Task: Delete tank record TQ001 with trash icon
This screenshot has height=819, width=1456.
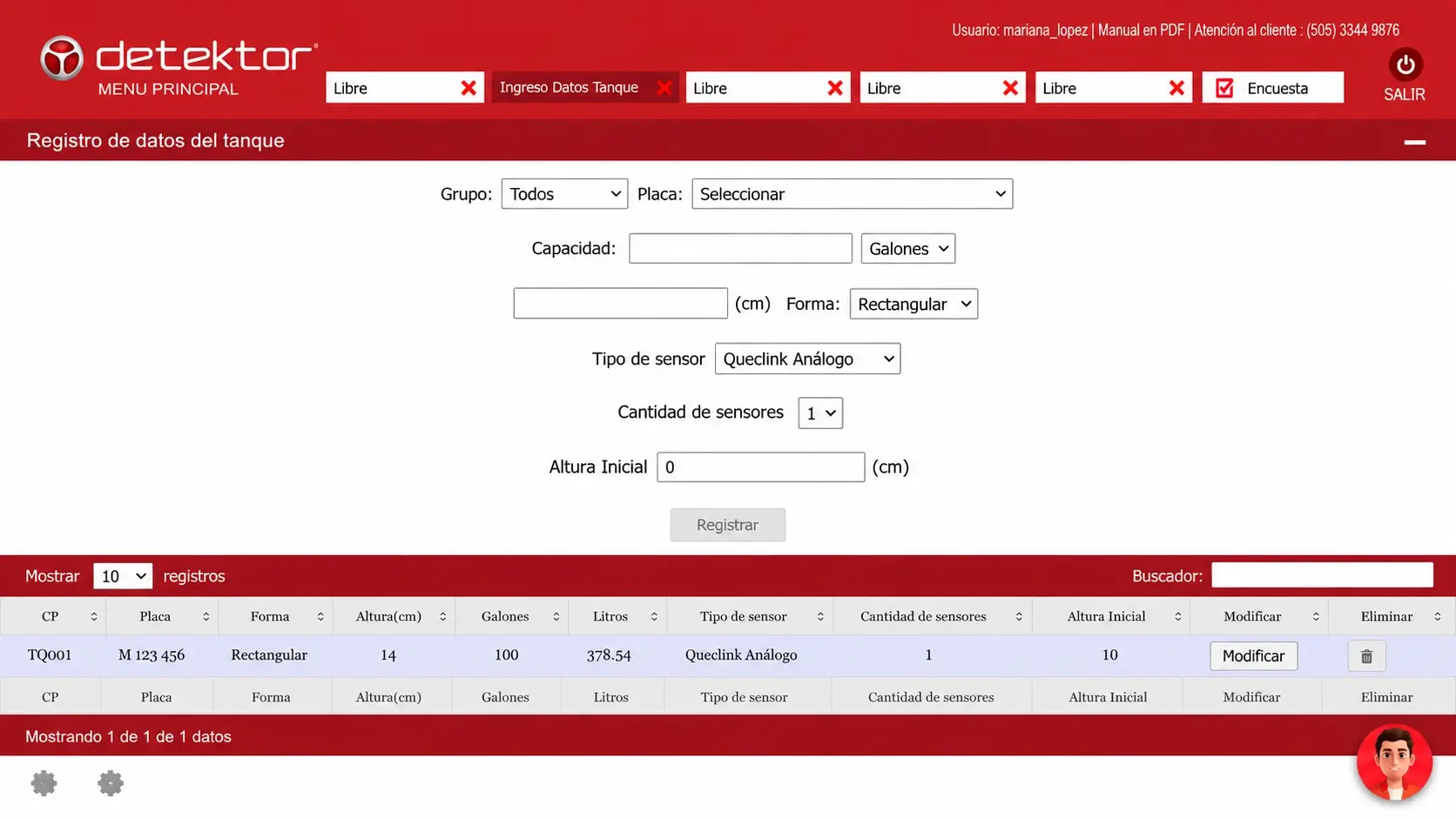Action: pos(1366,656)
